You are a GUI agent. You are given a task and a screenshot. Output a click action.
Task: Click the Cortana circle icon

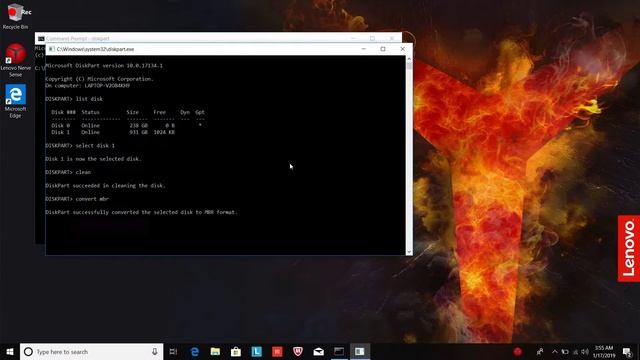pos(28,351)
